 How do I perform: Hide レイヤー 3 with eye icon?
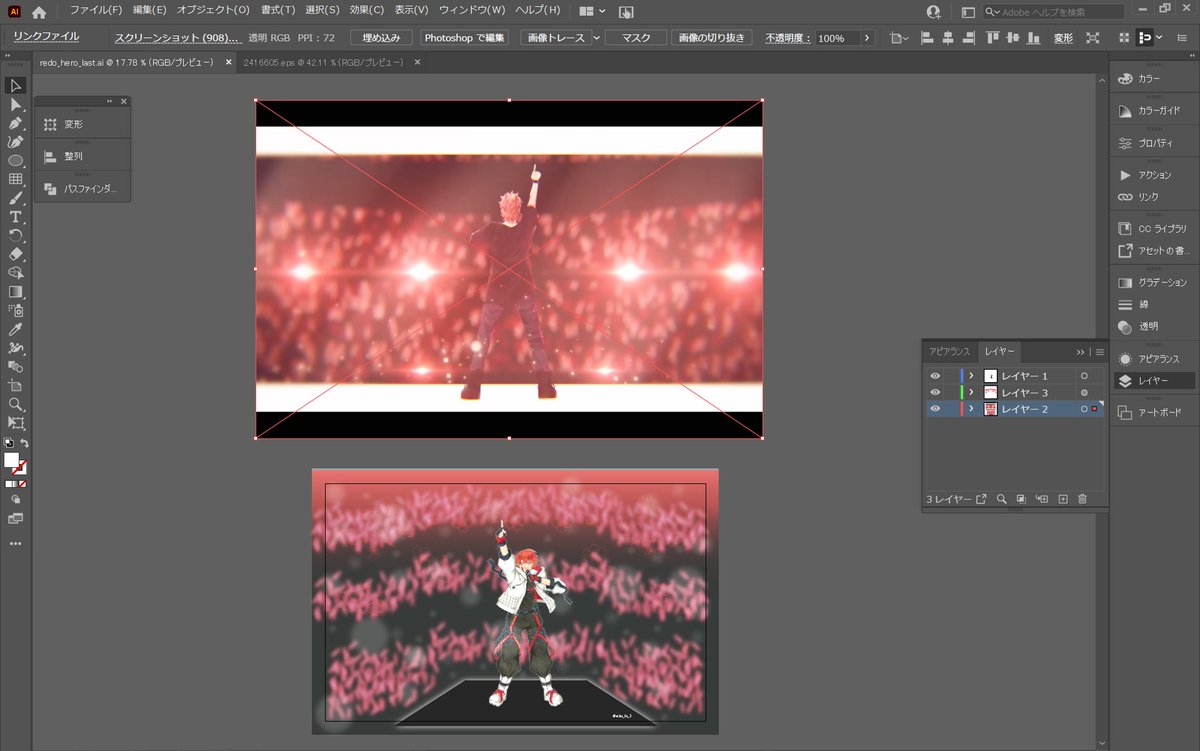[936, 392]
